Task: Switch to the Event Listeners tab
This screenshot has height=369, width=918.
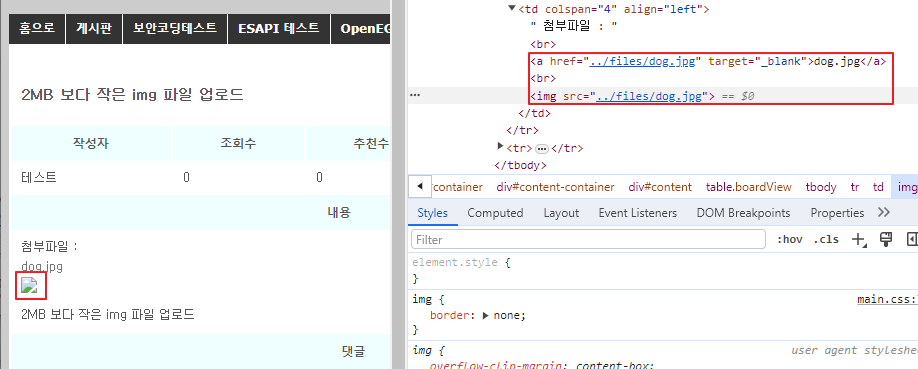Action: 638,213
